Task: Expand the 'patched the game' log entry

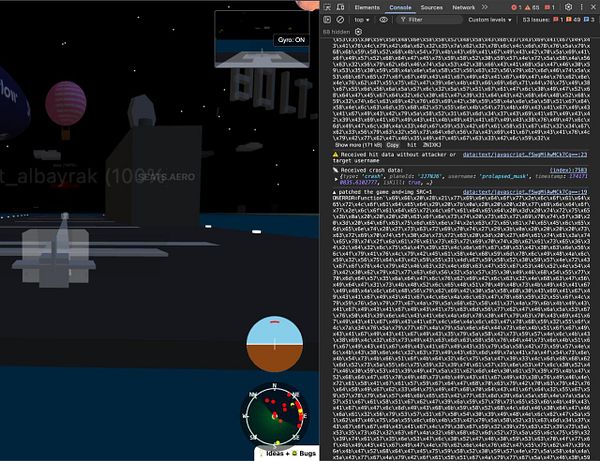Action: (x=334, y=192)
